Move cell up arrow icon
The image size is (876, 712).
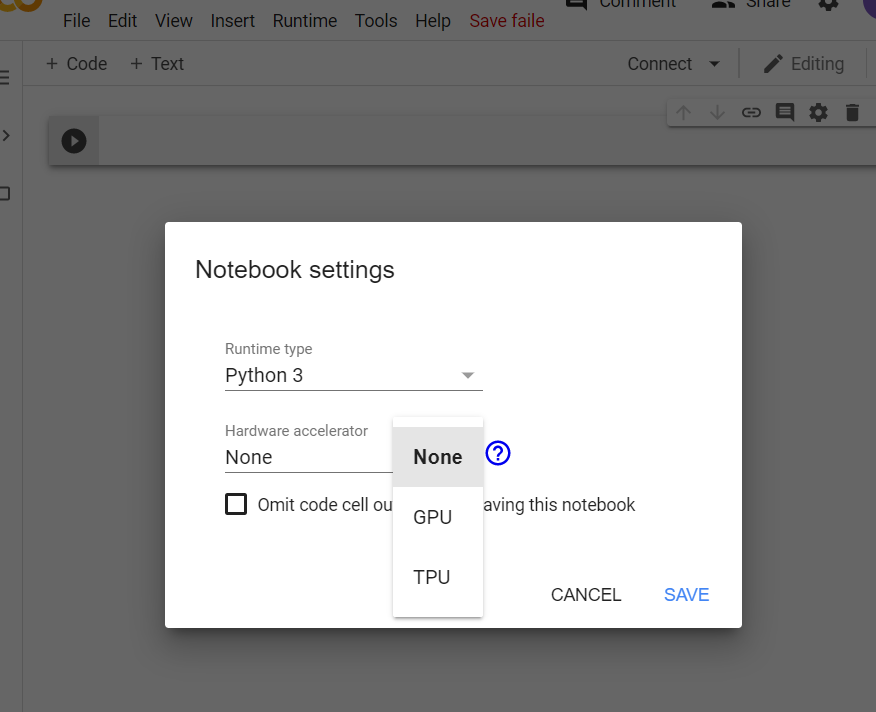(x=683, y=113)
